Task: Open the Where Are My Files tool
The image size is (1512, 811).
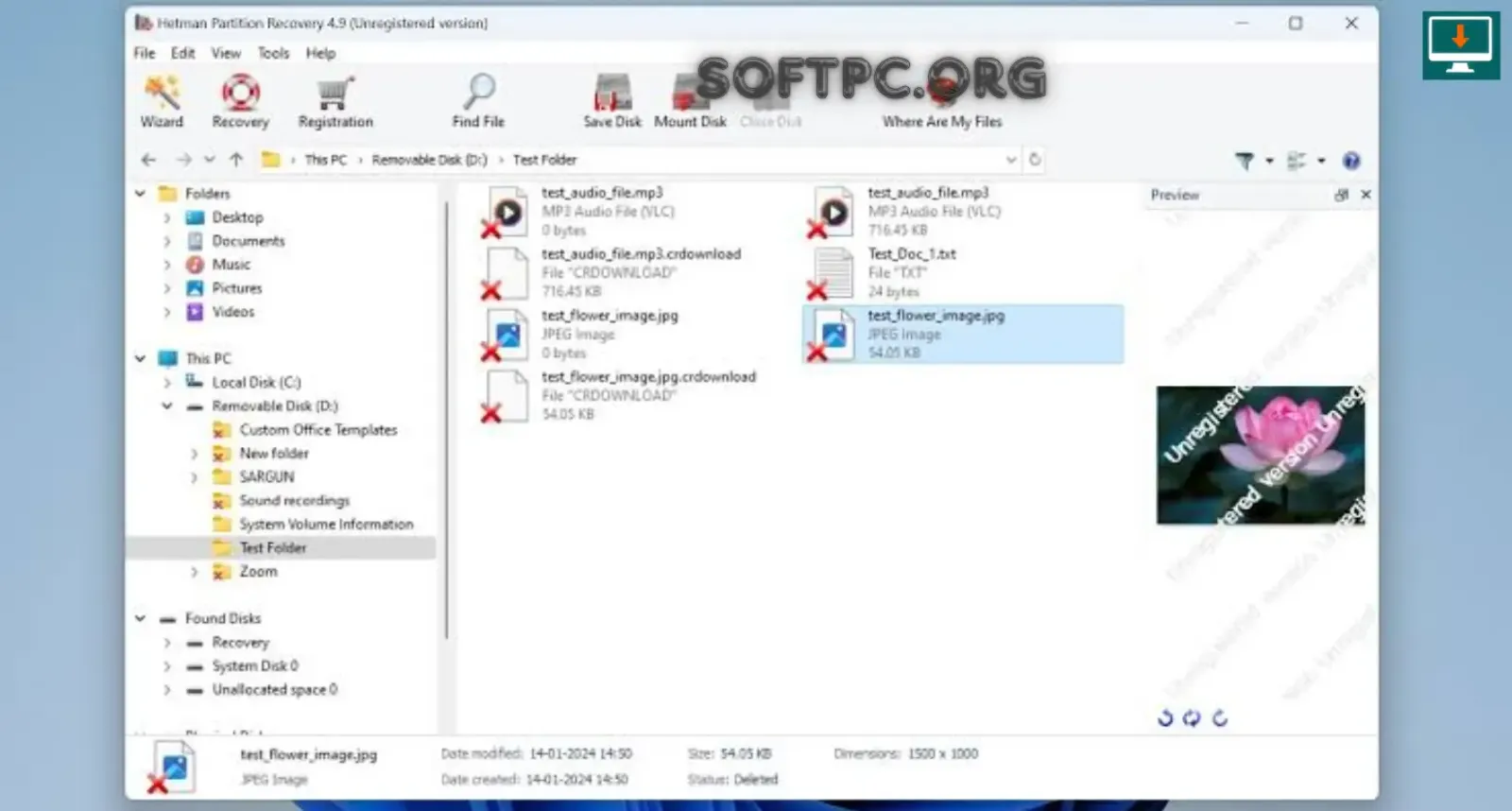Action: point(942,101)
